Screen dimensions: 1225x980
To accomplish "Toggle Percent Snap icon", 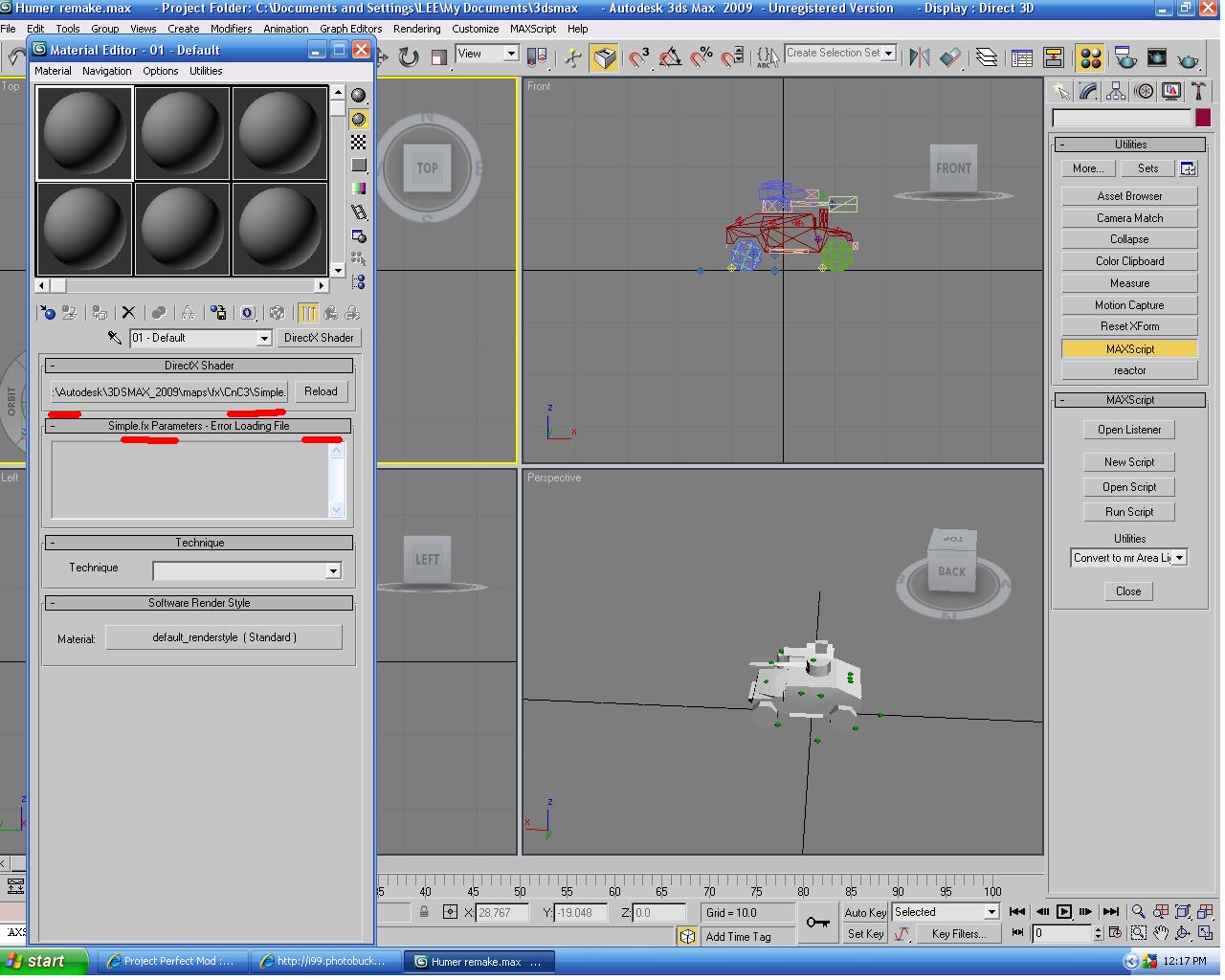I will pos(702,57).
